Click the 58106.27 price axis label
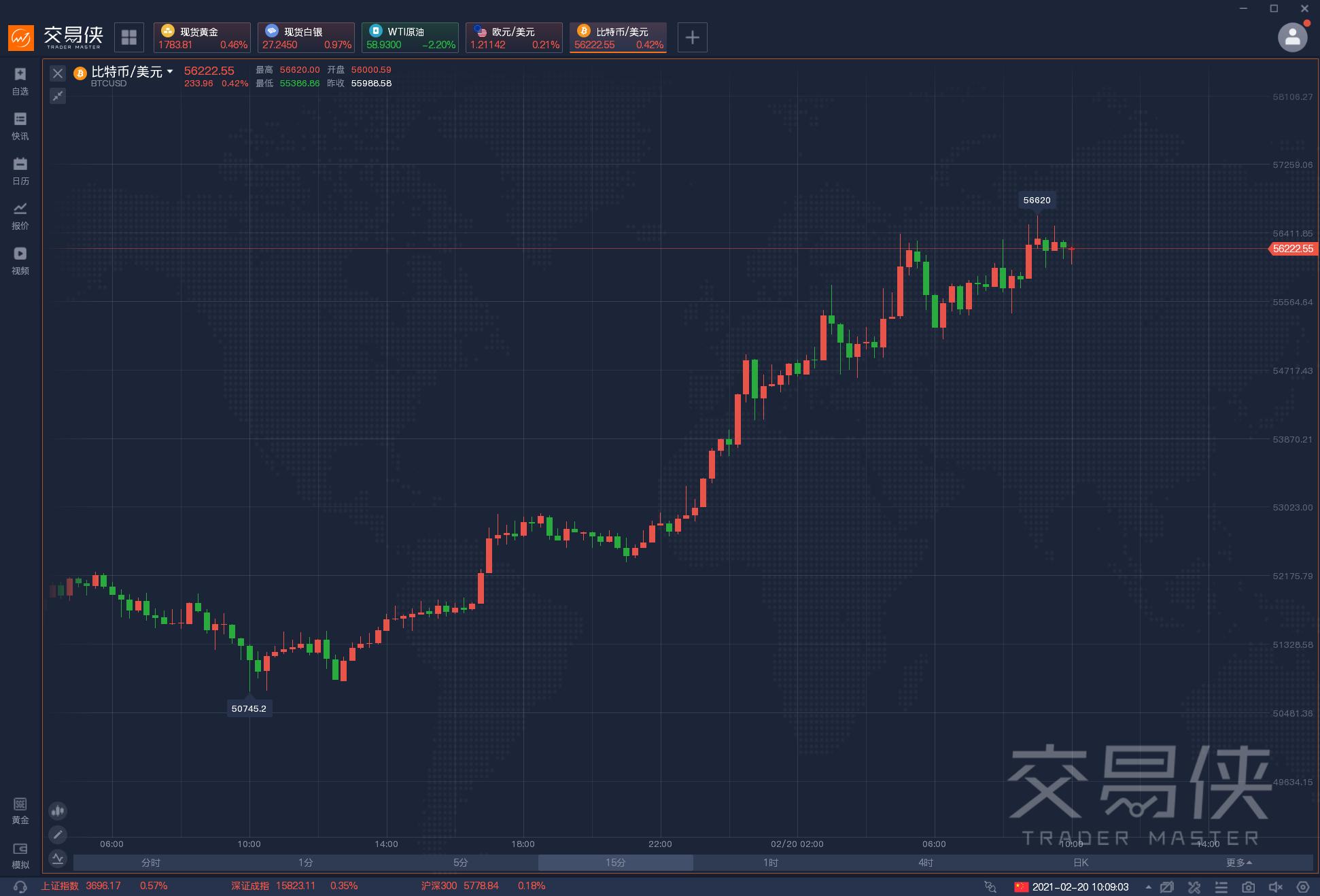This screenshot has height=896, width=1320. click(x=1292, y=97)
